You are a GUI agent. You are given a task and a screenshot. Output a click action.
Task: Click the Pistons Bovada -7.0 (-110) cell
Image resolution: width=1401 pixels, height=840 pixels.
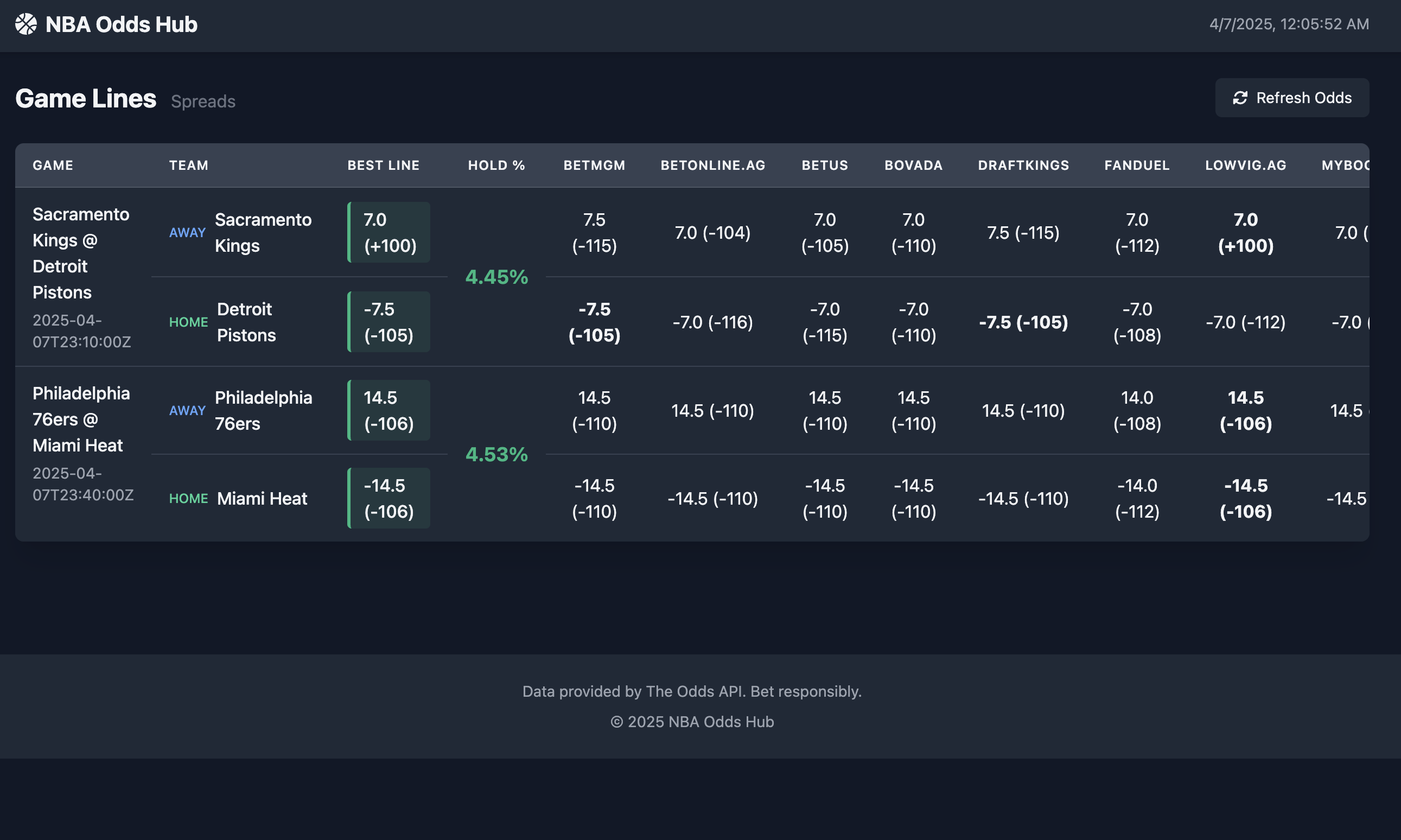[913, 321]
